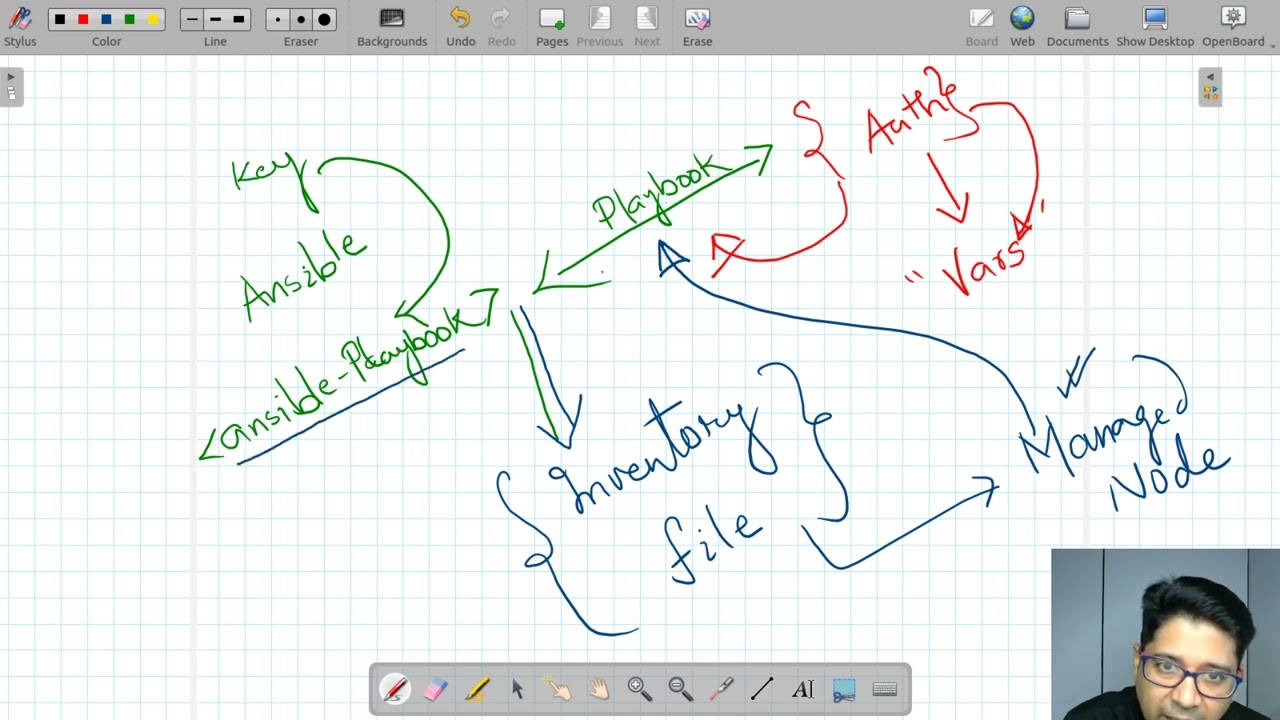Show the virtual keyboard
This screenshot has height=720, width=1280.
[885, 689]
